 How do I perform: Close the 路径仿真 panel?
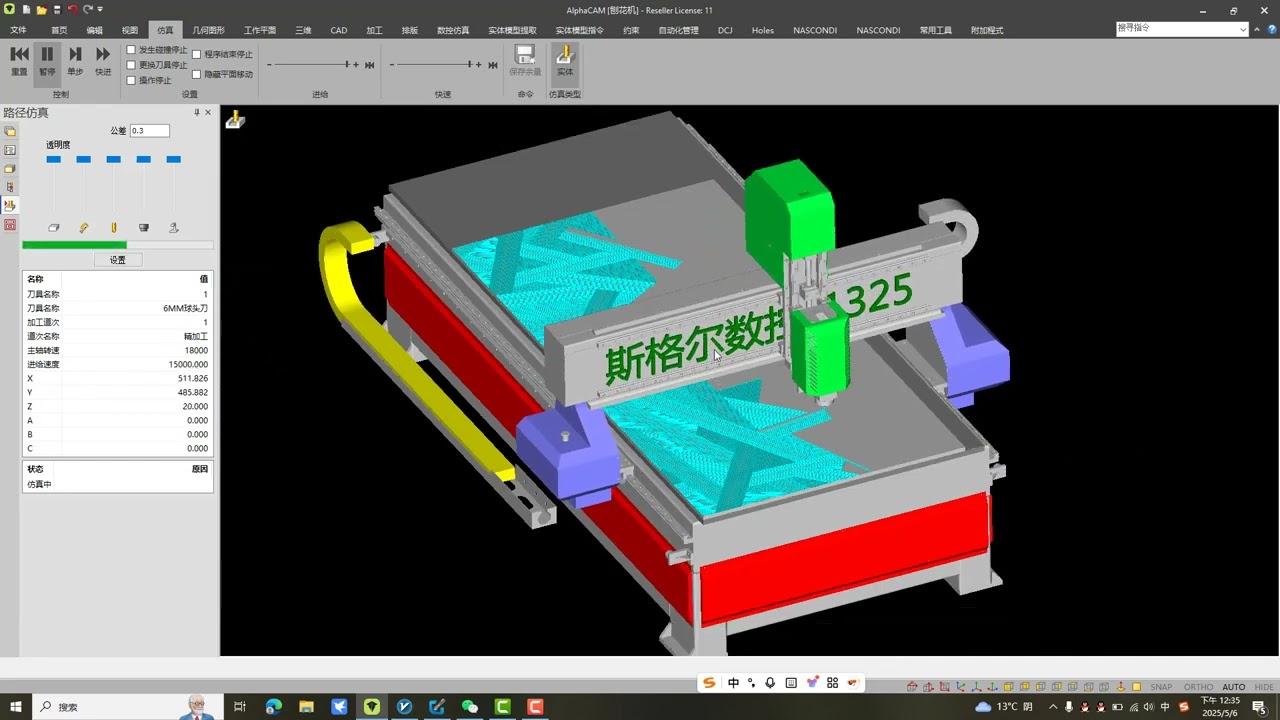208,113
